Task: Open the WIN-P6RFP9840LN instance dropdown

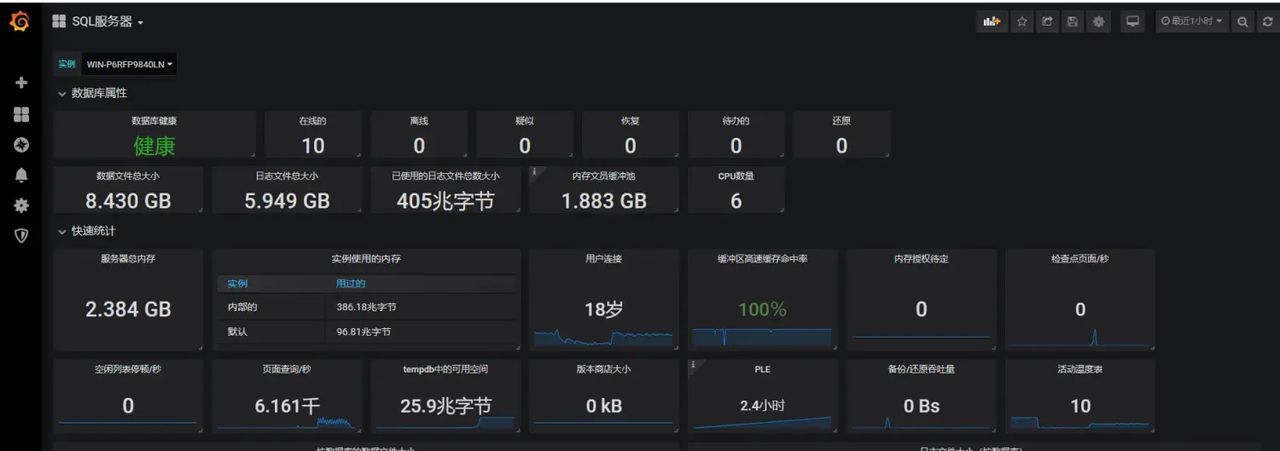Action: [x=130, y=64]
